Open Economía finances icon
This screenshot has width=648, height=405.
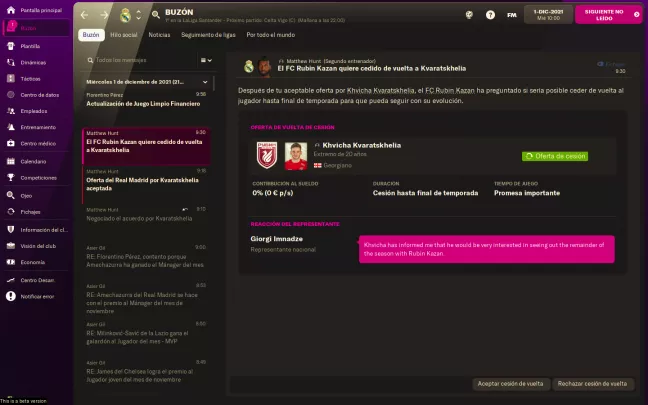(x=11, y=262)
